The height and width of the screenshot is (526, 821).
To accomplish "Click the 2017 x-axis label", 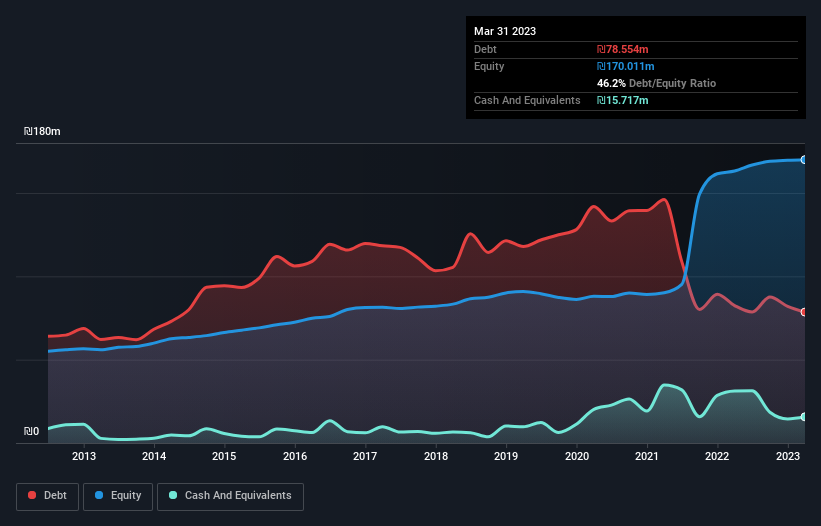I will 365,456.
